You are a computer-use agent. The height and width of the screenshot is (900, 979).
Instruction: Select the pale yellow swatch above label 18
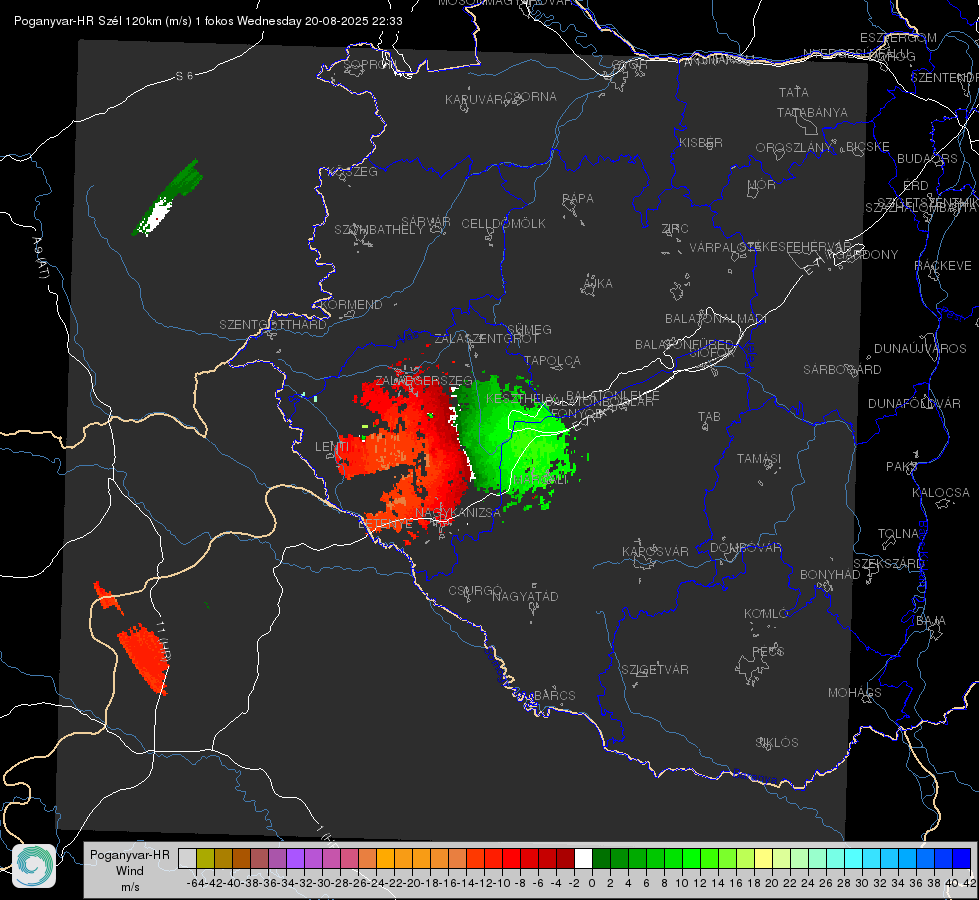764,858
